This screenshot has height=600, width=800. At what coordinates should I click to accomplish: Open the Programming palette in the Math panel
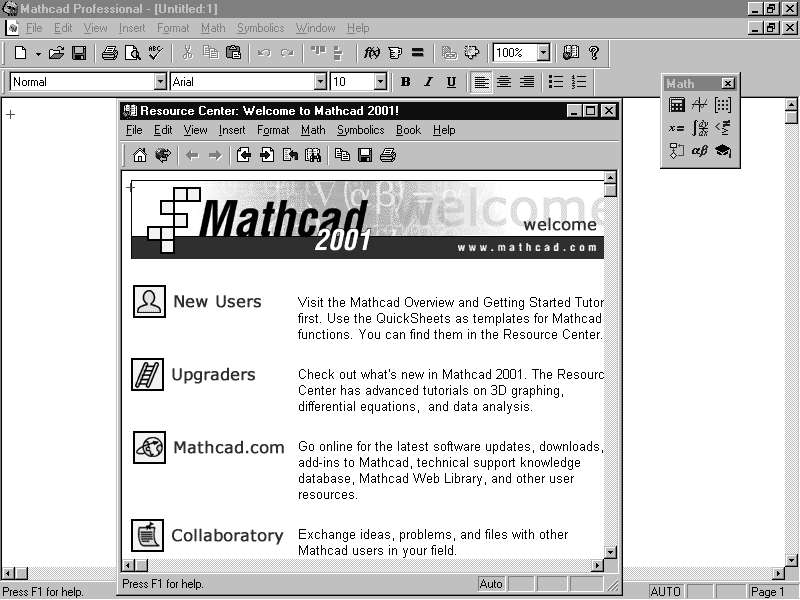coord(677,151)
